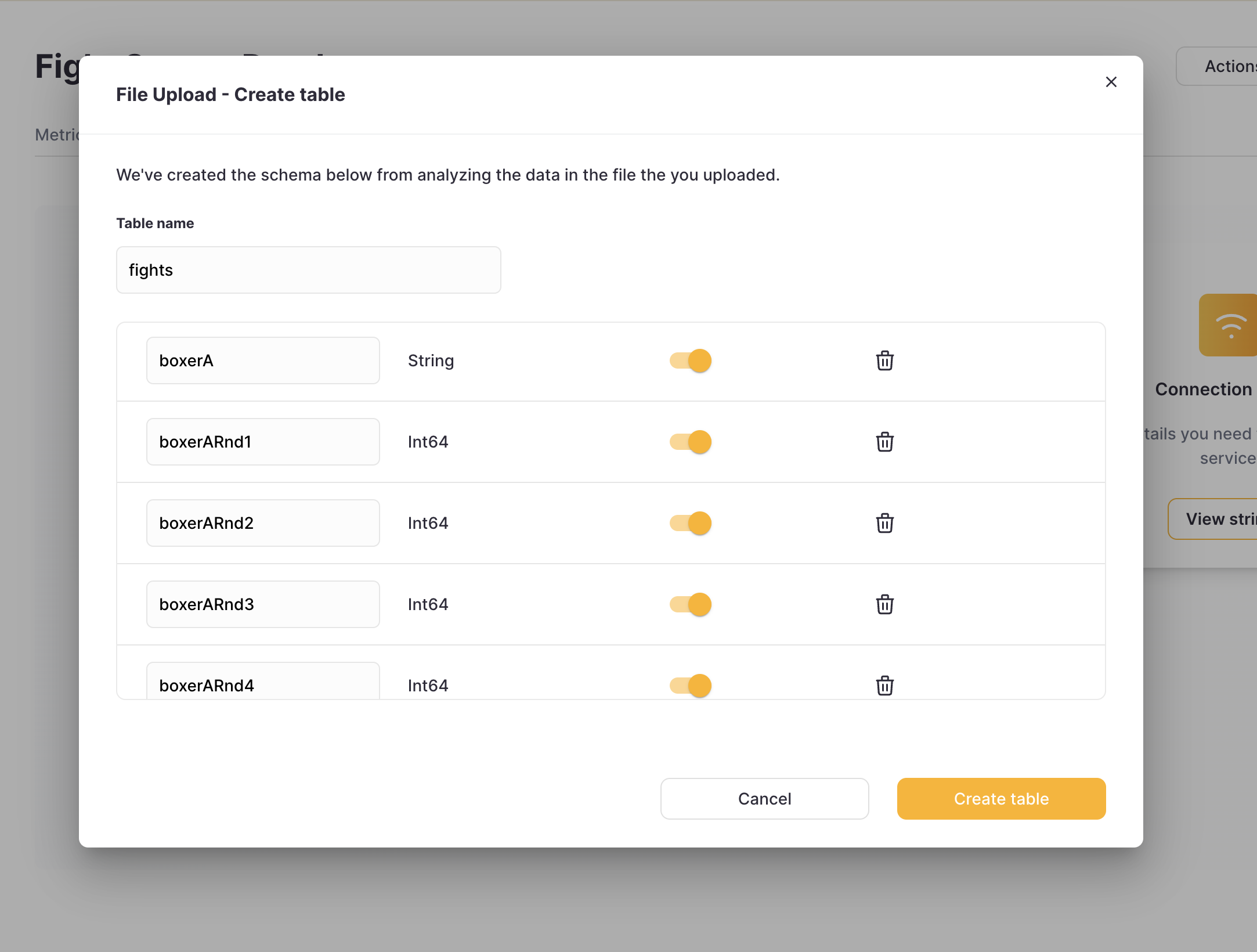Delete the boxerARnd4 column
This screenshot has width=1257, height=952.
[884, 686]
